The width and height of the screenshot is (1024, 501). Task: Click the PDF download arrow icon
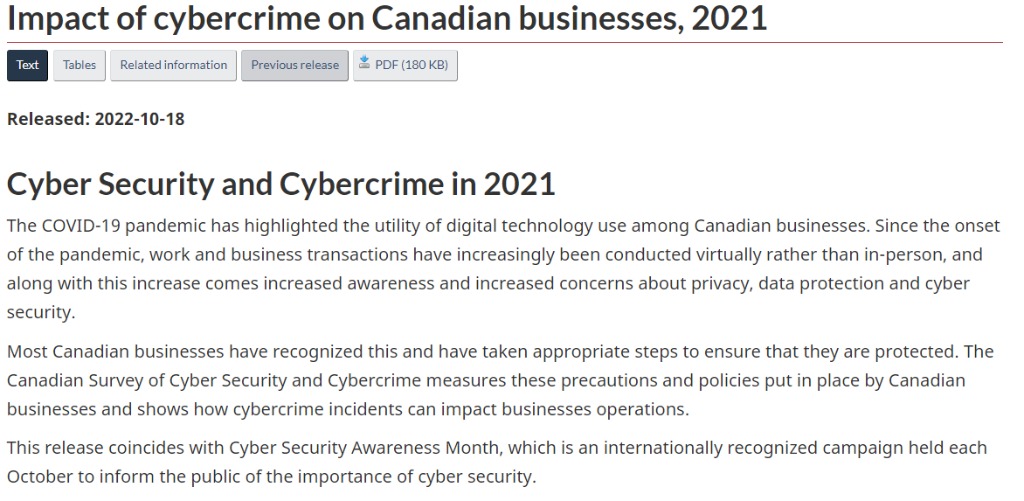365,64
